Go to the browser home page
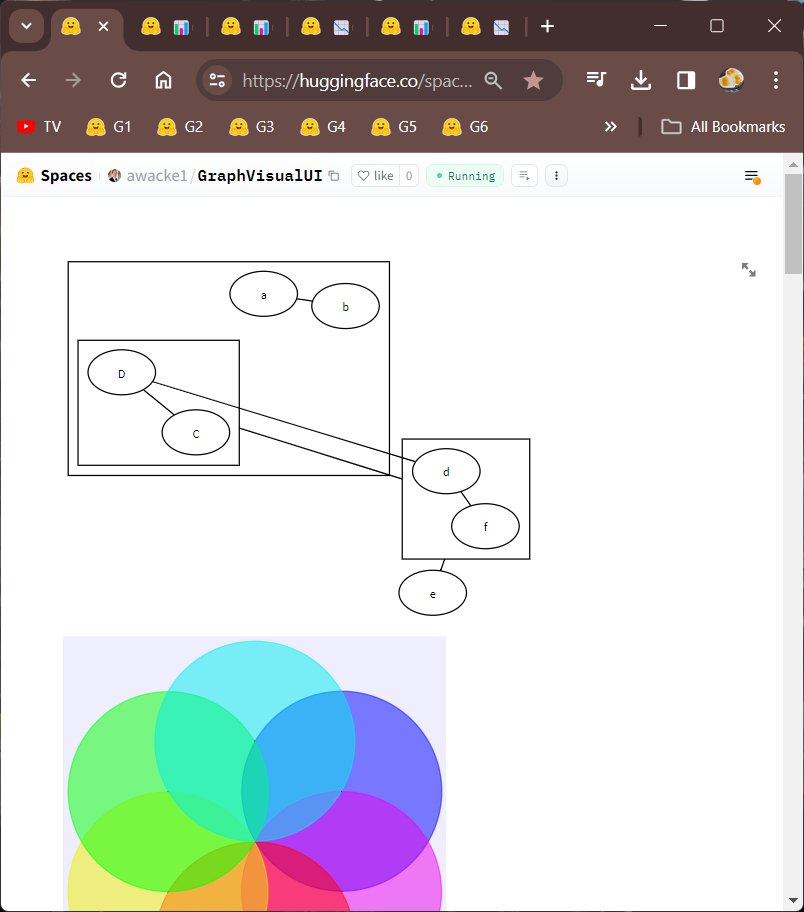 click(x=163, y=81)
